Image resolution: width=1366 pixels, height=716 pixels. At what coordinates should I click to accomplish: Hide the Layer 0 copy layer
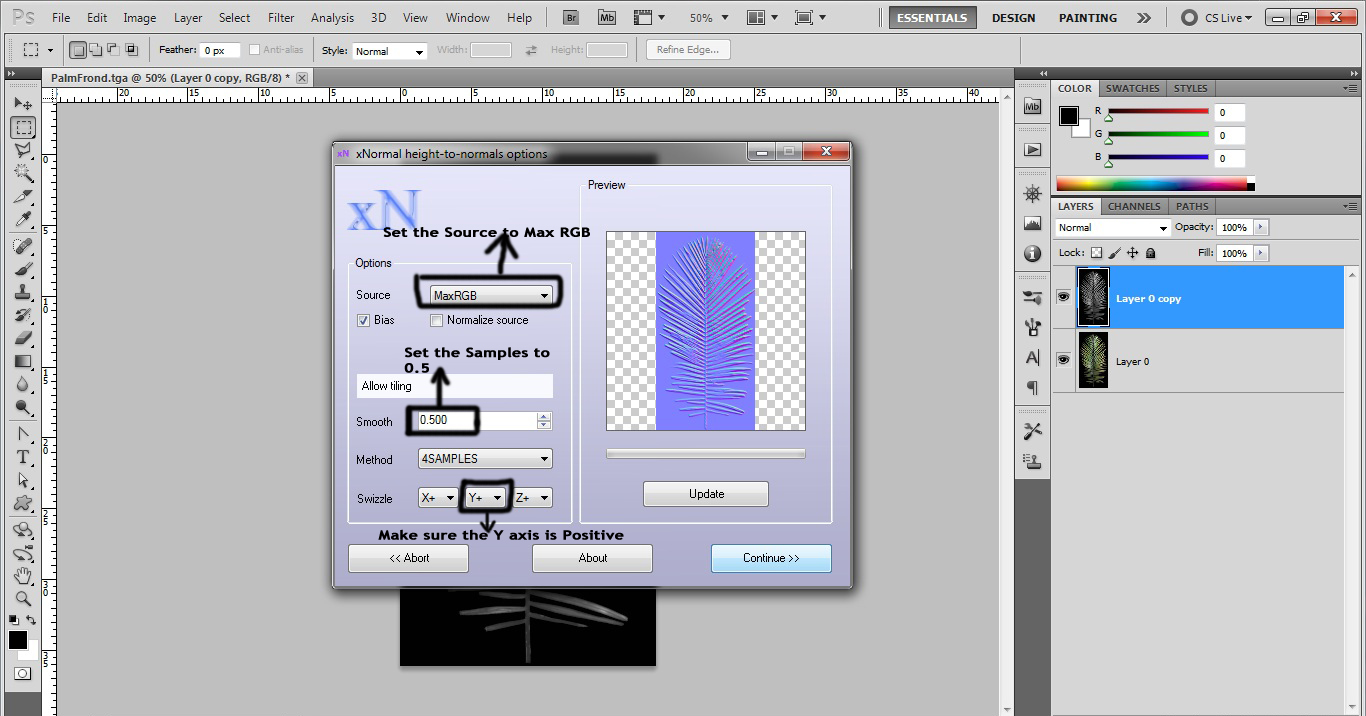[x=1063, y=297]
